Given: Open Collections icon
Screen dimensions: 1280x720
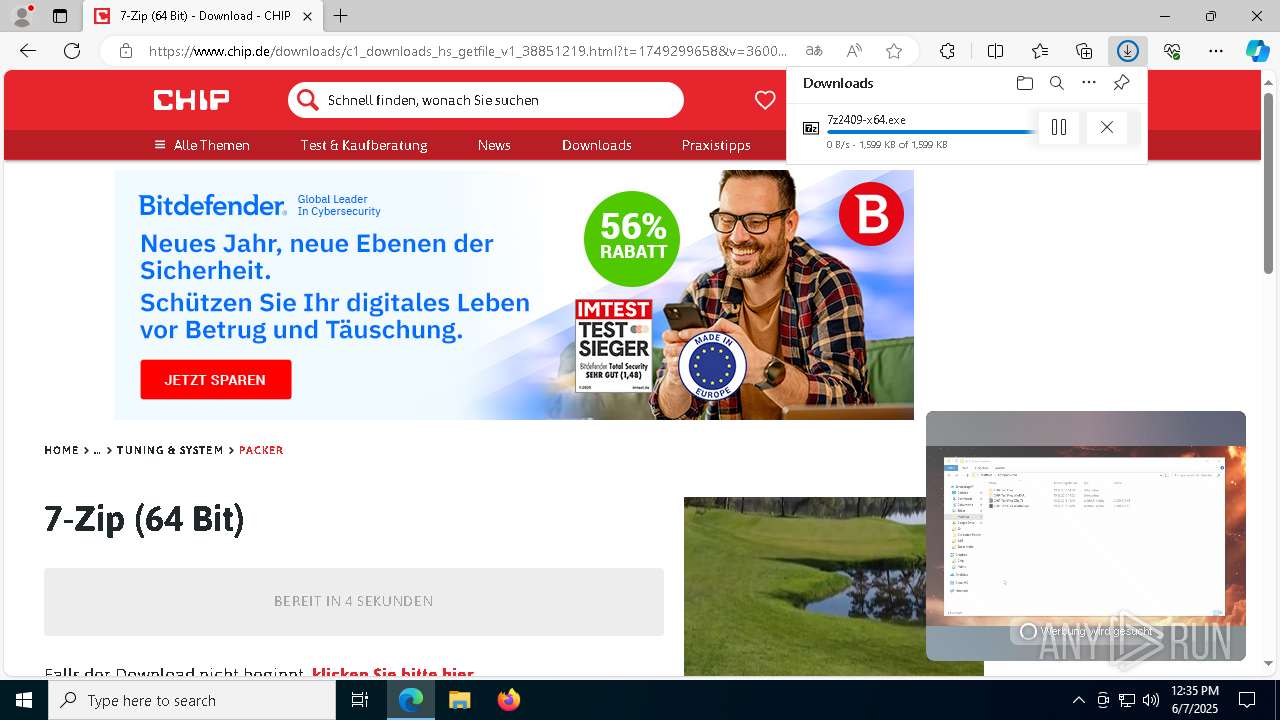Looking at the screenshot, I should click(x=1084, y=51).
